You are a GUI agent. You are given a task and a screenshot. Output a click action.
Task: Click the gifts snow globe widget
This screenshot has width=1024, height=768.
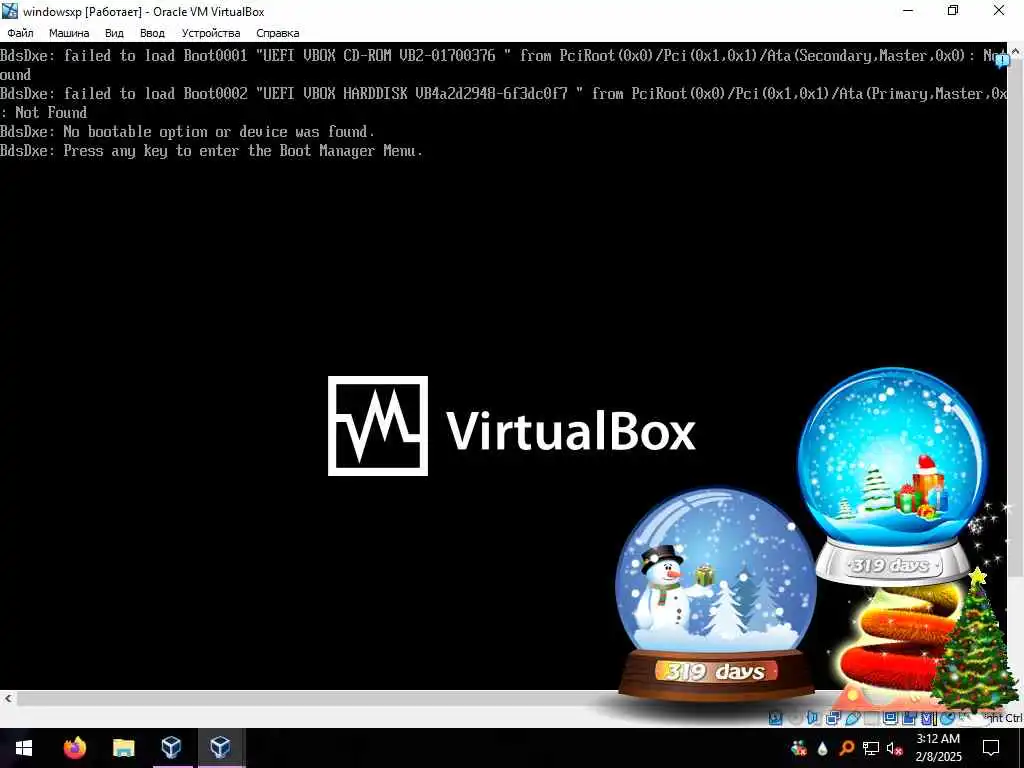pos(892,475)
